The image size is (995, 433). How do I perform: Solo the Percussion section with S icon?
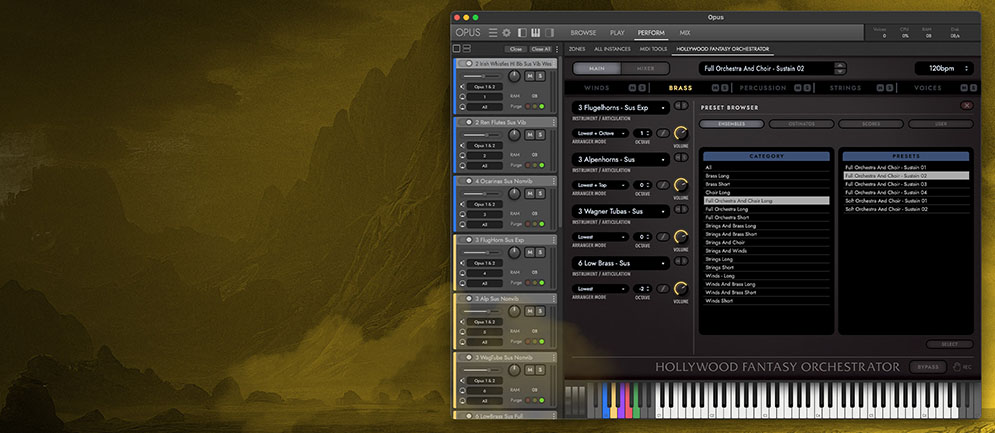tap(807, 88)
